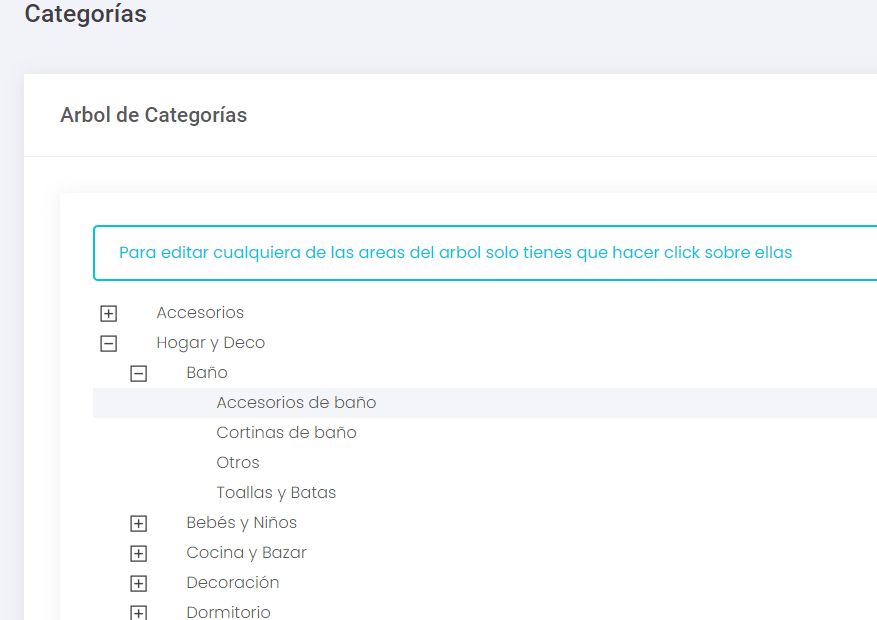Open the Dormitorio category label
This screenshot has height=620, width=877.
(229, 612)
